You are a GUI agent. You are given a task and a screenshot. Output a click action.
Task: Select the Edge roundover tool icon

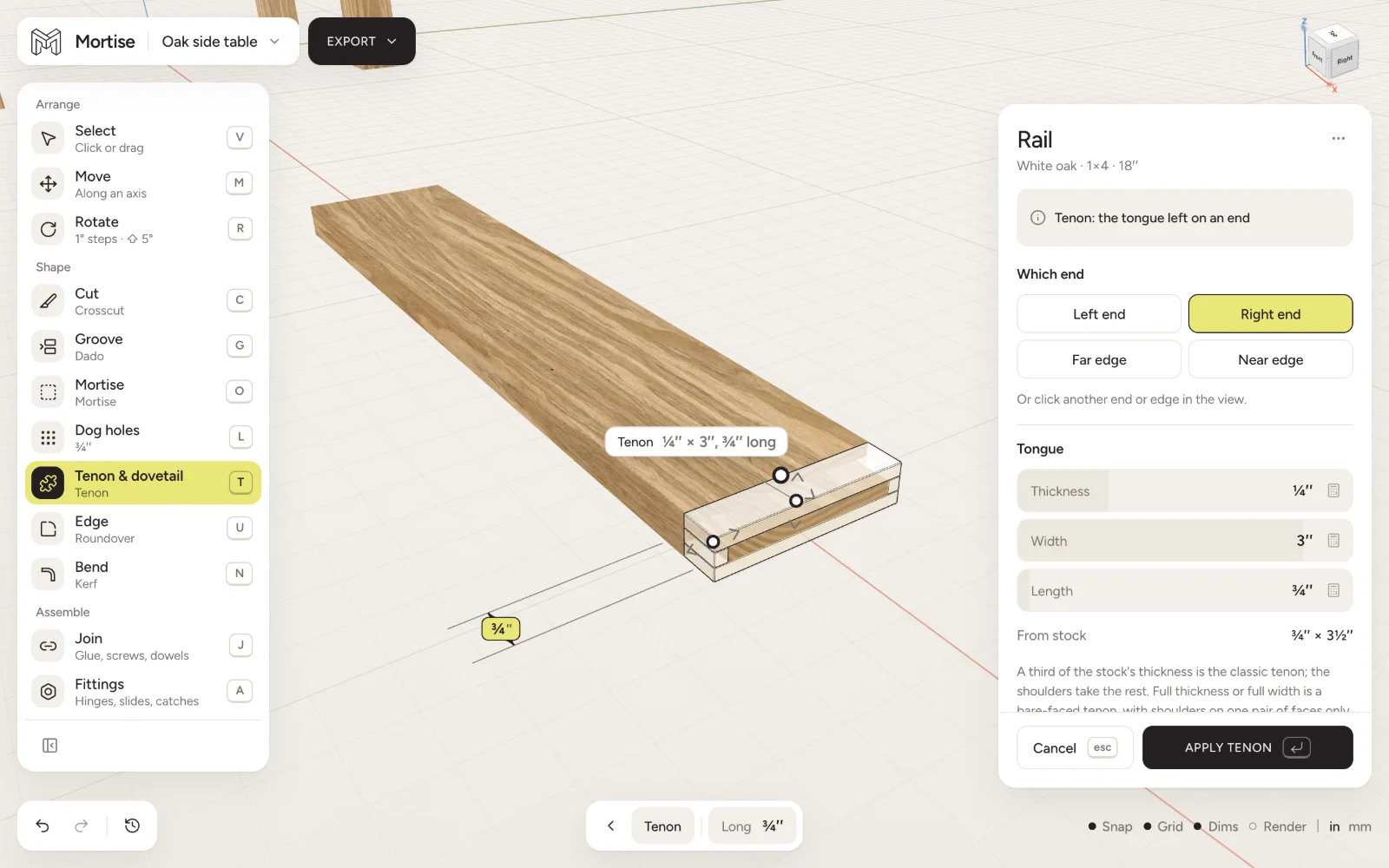(49, 529)
